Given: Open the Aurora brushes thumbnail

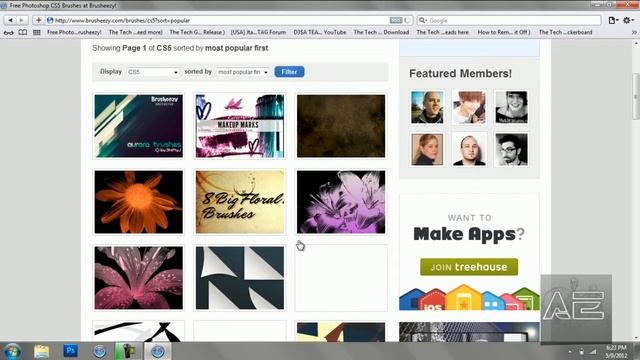Looking at the screenshot, I should click(x=139, y=126).
